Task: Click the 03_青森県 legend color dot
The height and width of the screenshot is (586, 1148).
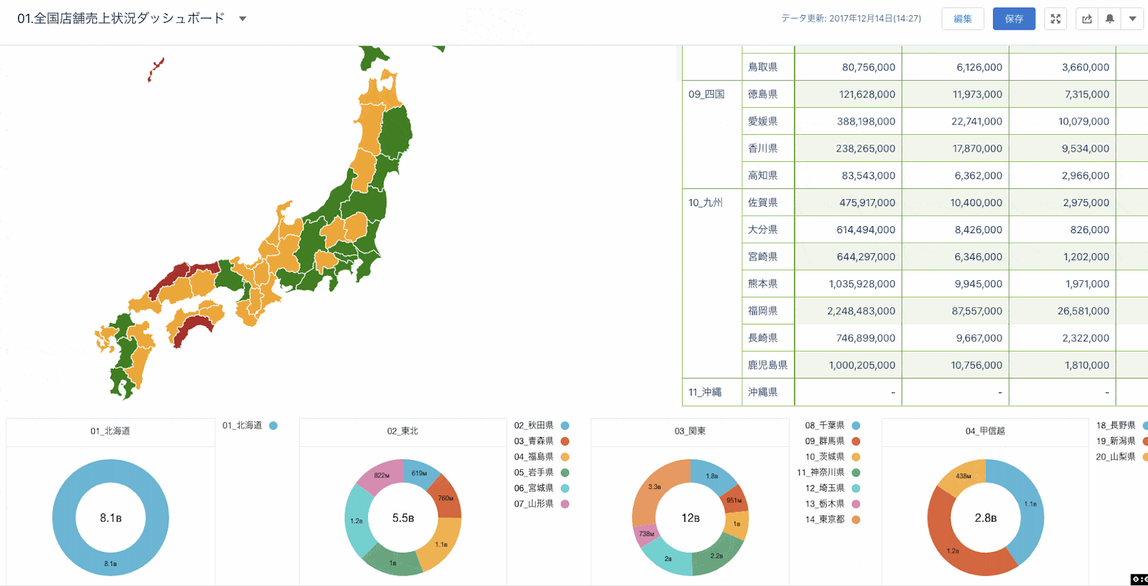Action: 565,441
